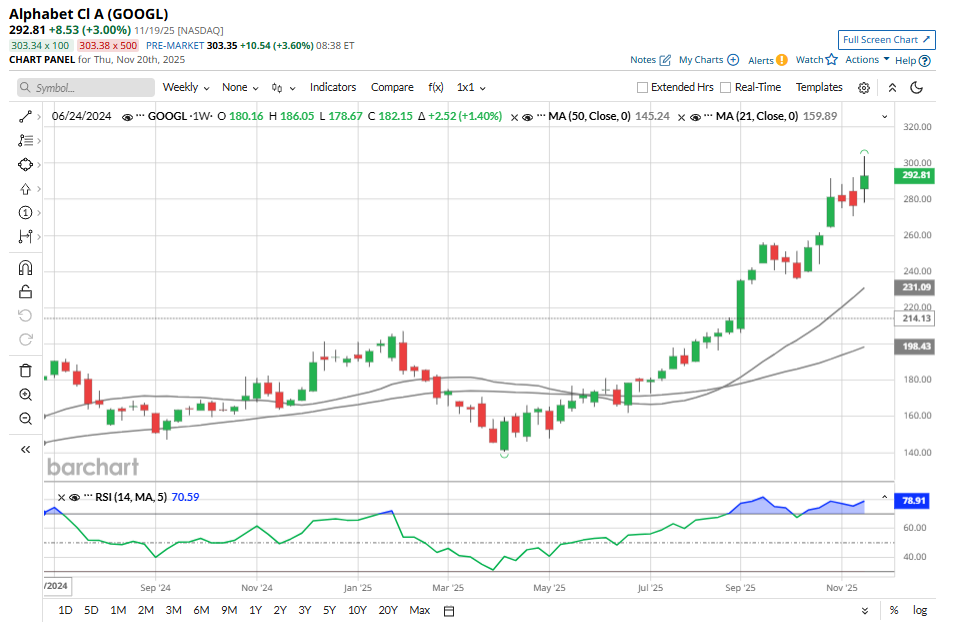Viewport: 953px width, 630px height.
Task: Select the 1Y time range
Action: pos(255,610)
